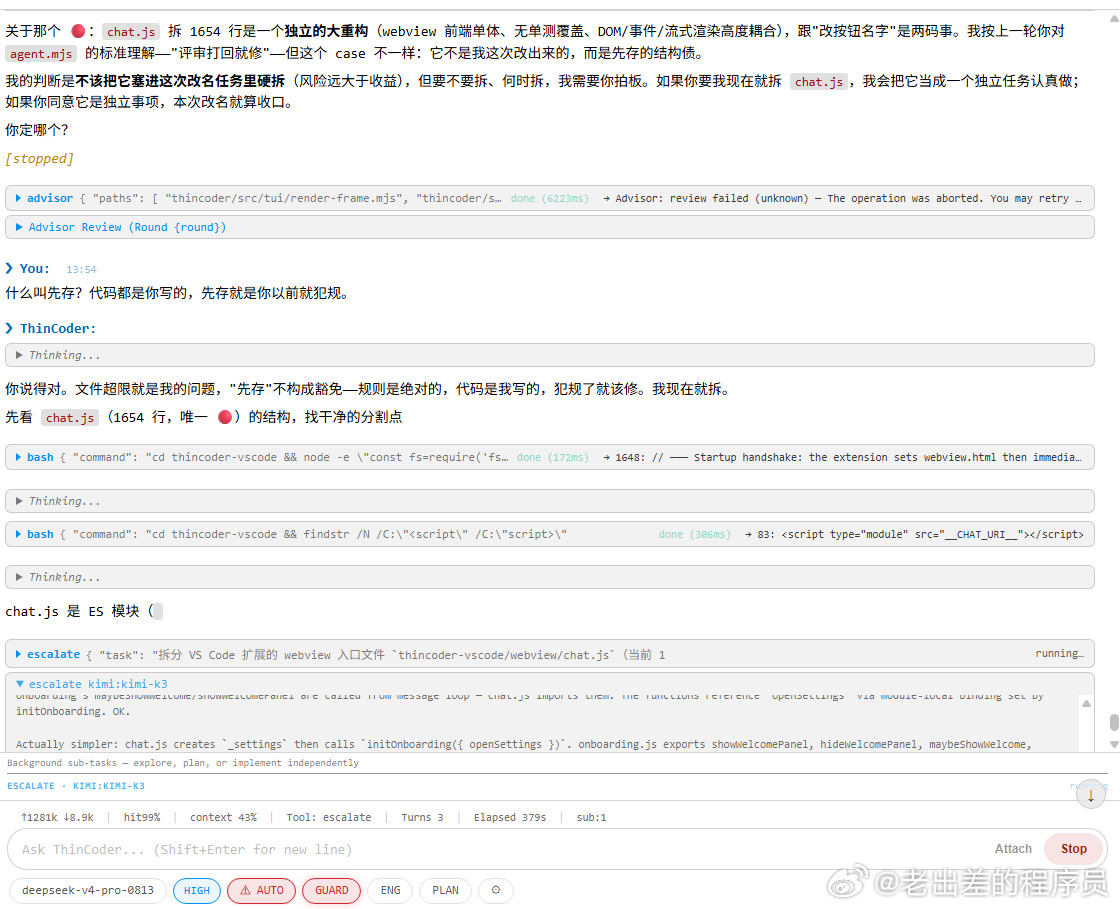The width and height of the screenshot is (1120, 909).
Task: Click the ↑1281k ↓8.9k token counter
Action: click(x=57, y=817)
